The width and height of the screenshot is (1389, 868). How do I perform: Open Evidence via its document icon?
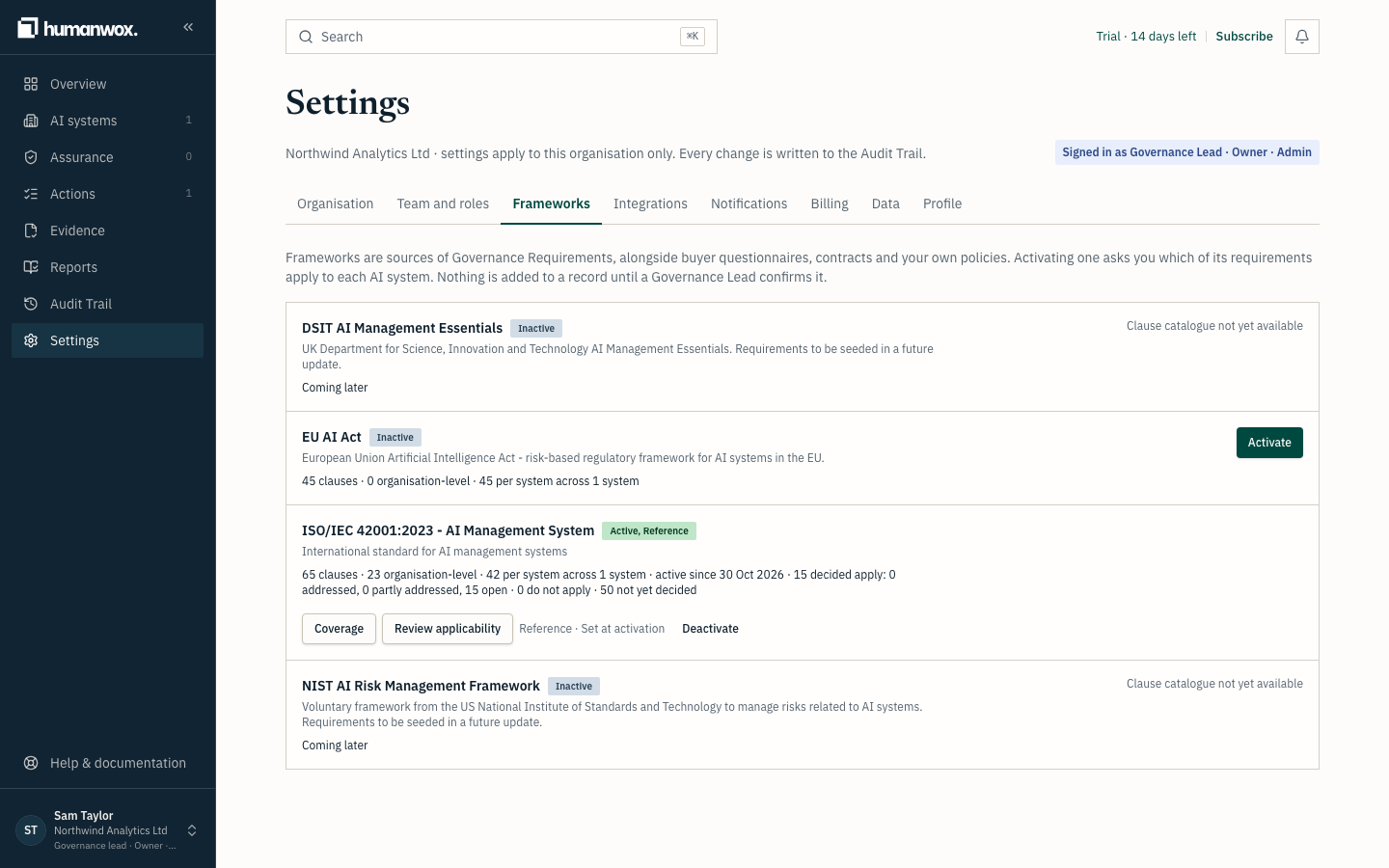tap(31, 231)
